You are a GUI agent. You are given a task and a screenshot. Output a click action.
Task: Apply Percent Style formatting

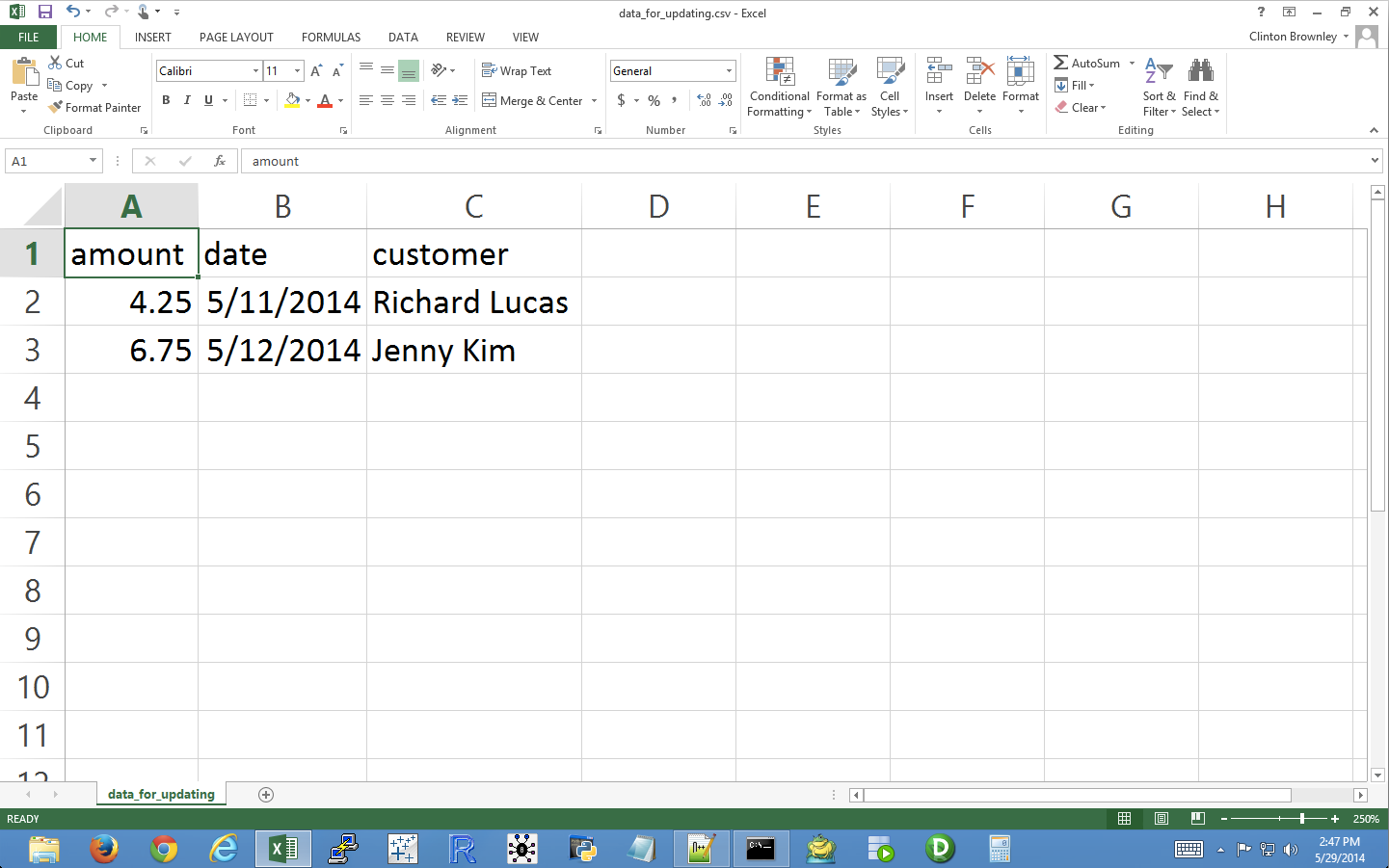click(x=654, y=99)
